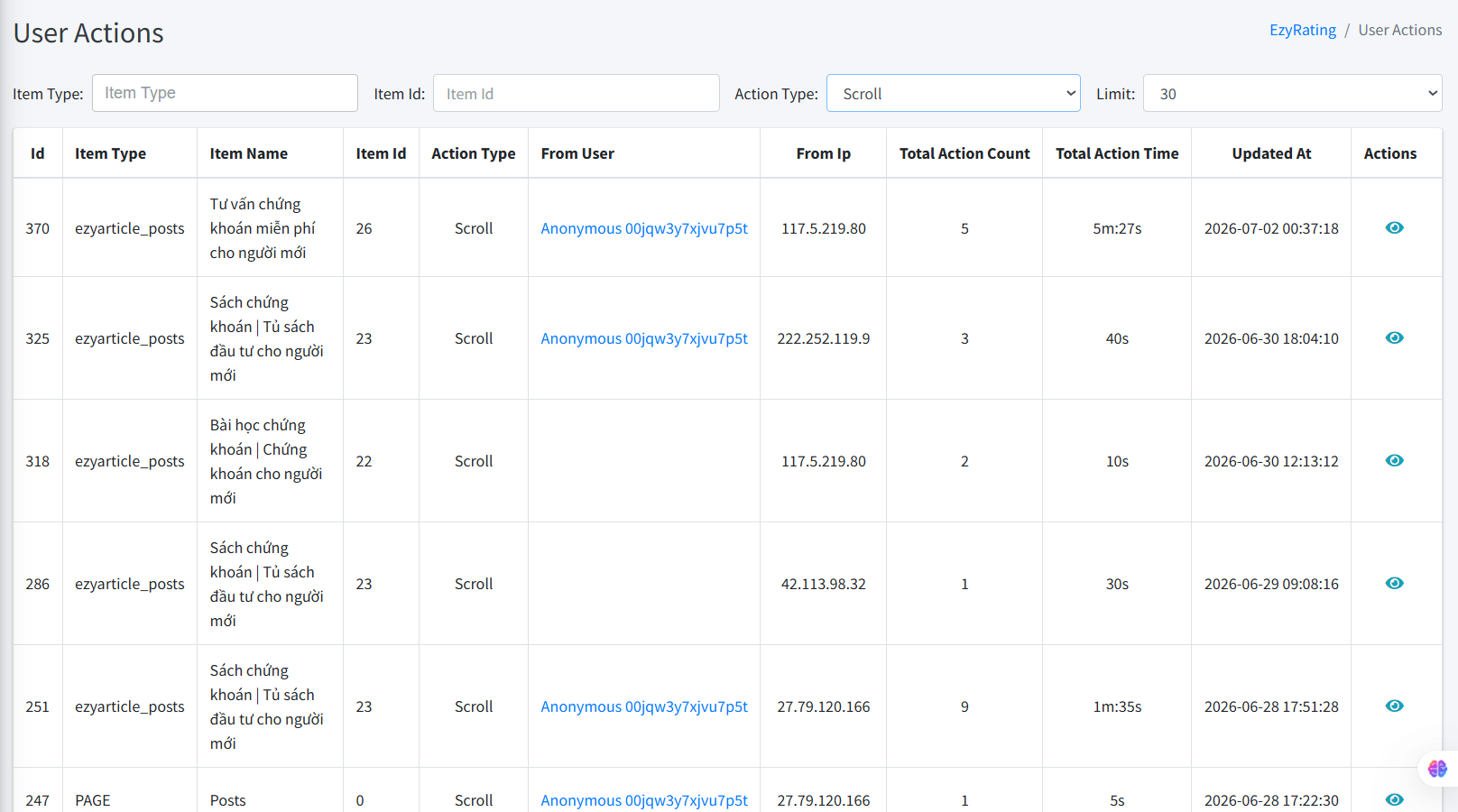The image size is (1458, 812).
Task: Click IP address 222.252.119.9
Action: (x=823, y=338)
